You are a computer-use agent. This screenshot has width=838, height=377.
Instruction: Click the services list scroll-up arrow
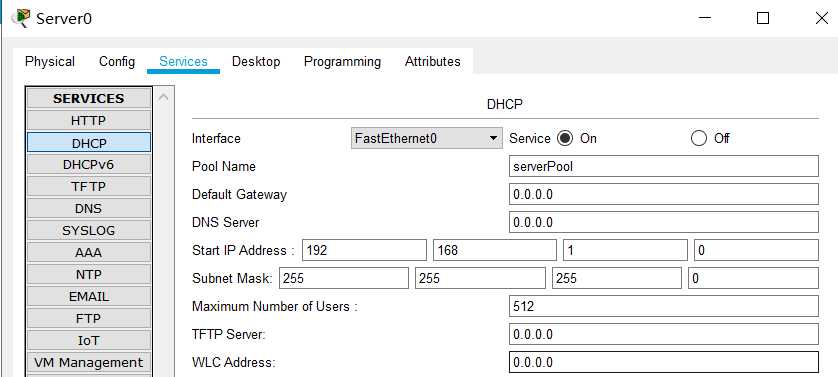point(164,97)
